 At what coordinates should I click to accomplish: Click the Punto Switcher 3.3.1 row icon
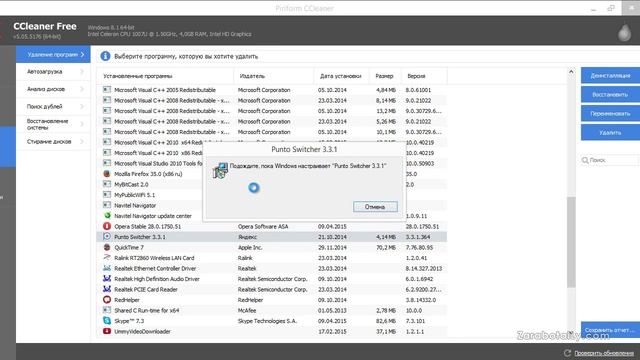(x=107, y=236)
